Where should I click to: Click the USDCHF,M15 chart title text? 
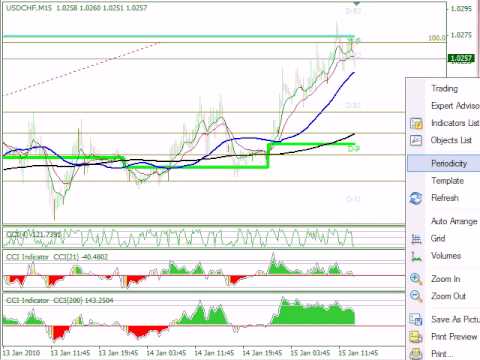point(29,8)
